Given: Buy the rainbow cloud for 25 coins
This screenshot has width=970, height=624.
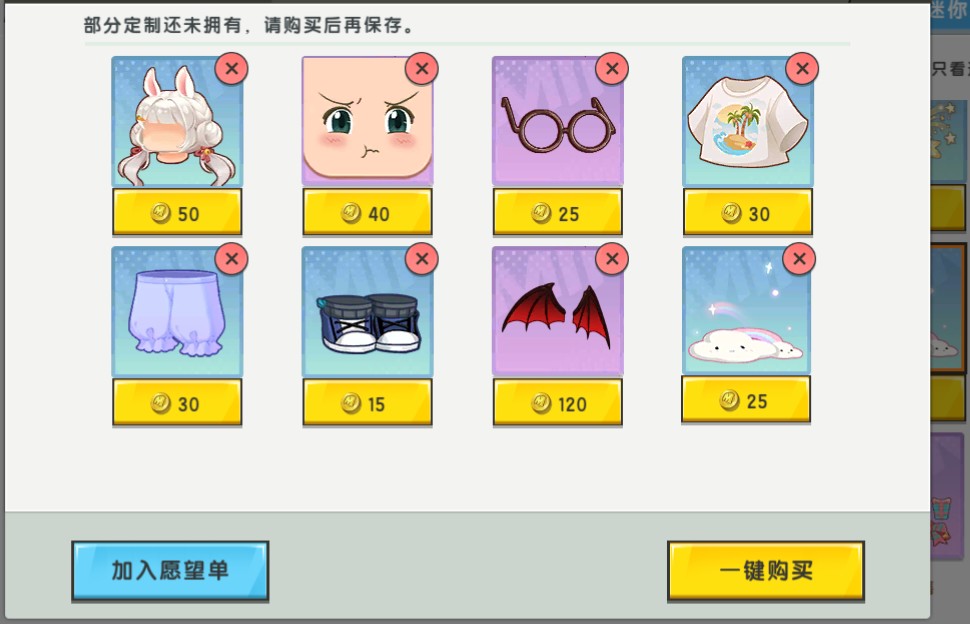Looking at the screenshot, I should 746,401.
